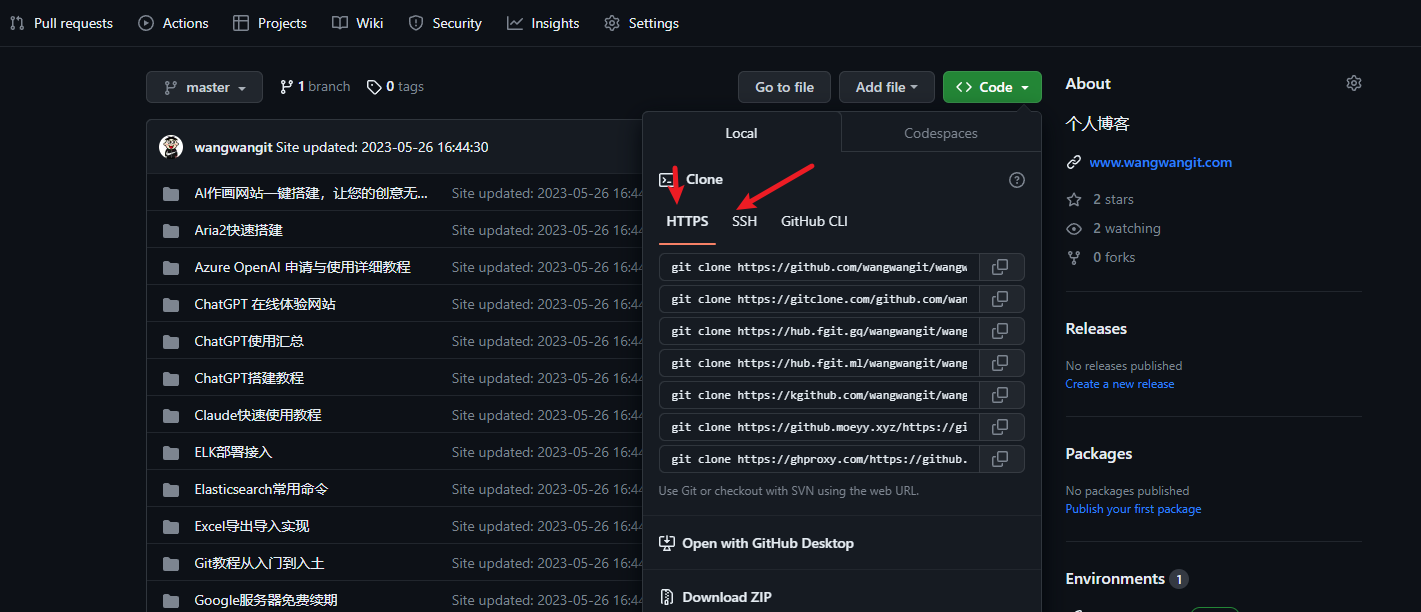Click the folder icon for Aria2快速搭建
This screenshot has width=1421, height=612.
[x=171, y=230]
